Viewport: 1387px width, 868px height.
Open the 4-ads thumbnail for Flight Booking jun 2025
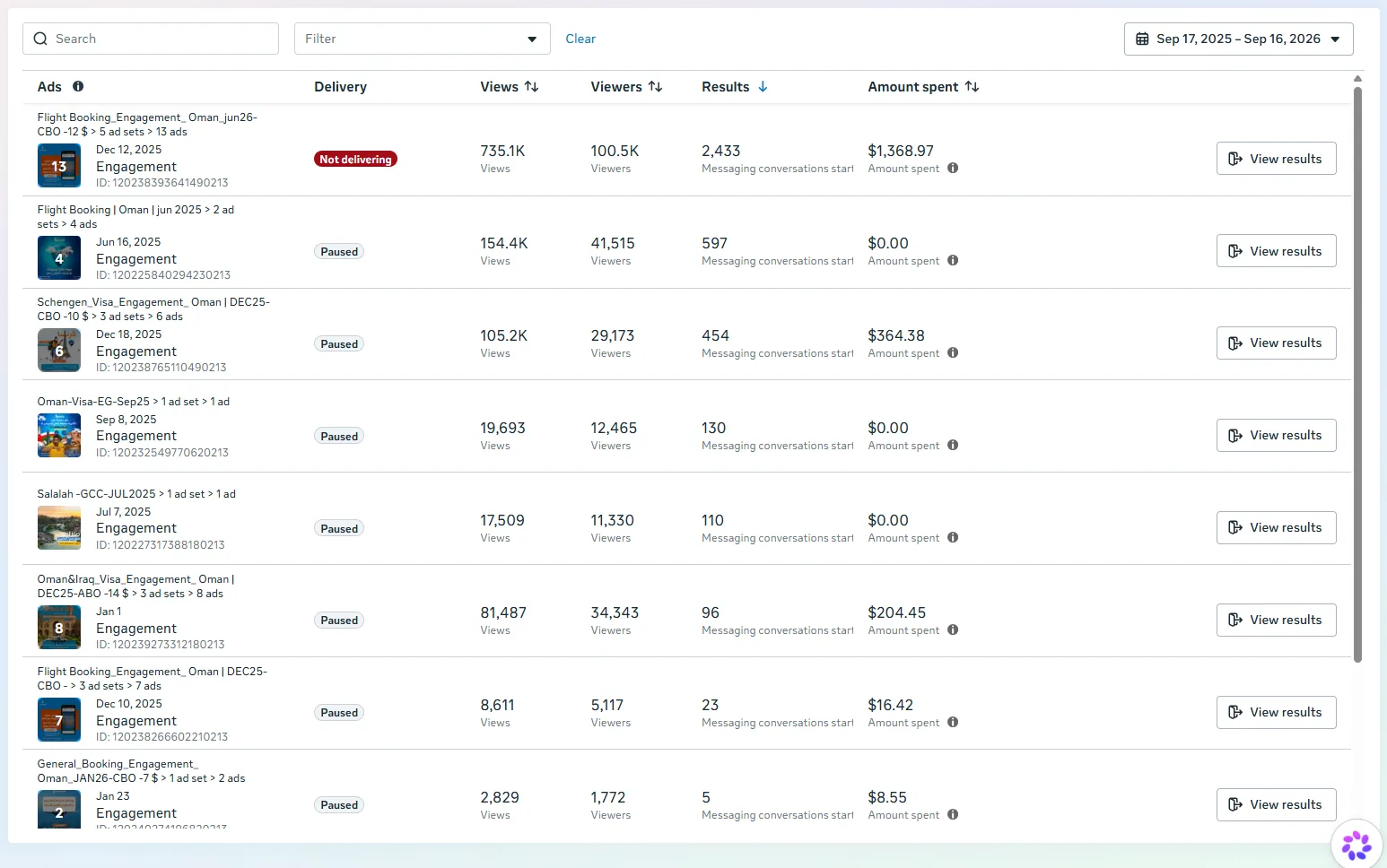click(x=59, y=258)
